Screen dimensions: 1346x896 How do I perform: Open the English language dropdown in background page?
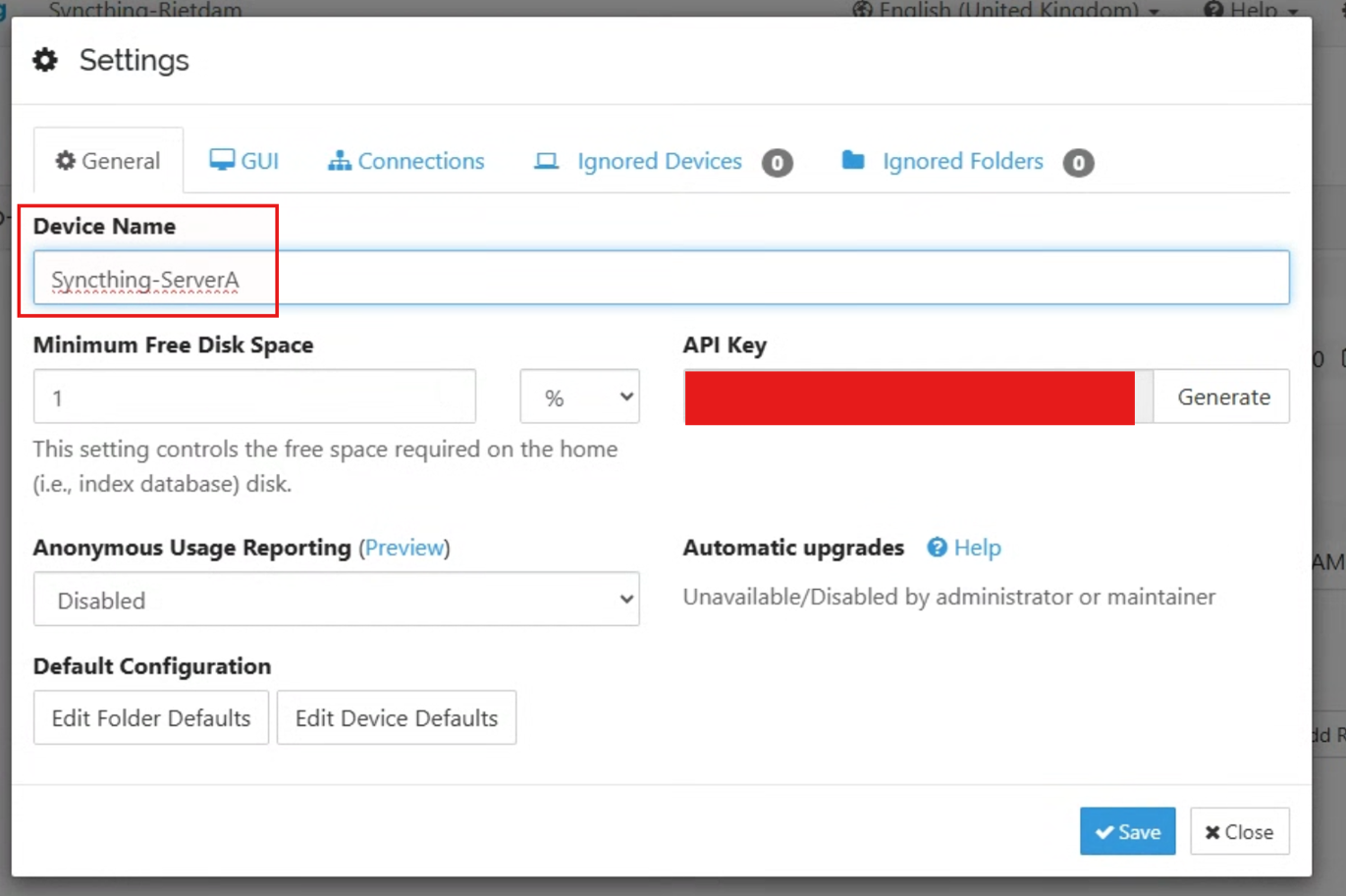coord(1006,10)
